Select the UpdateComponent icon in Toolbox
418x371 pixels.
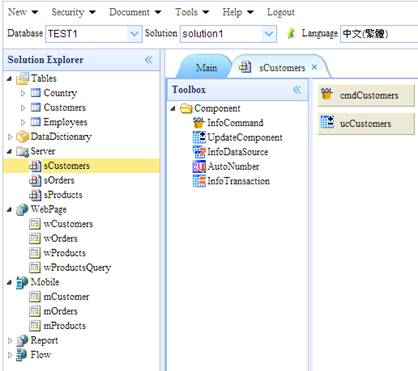pos(199,137)
